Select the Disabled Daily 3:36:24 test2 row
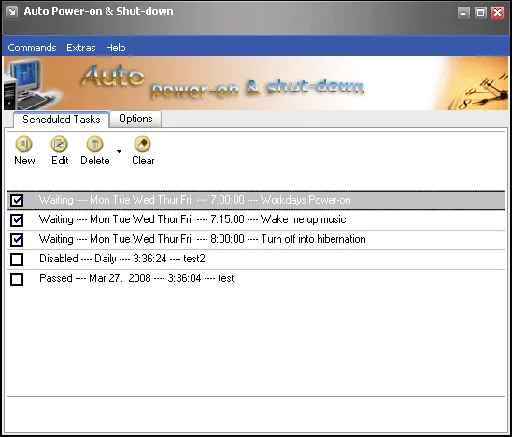 coord(256,259)
